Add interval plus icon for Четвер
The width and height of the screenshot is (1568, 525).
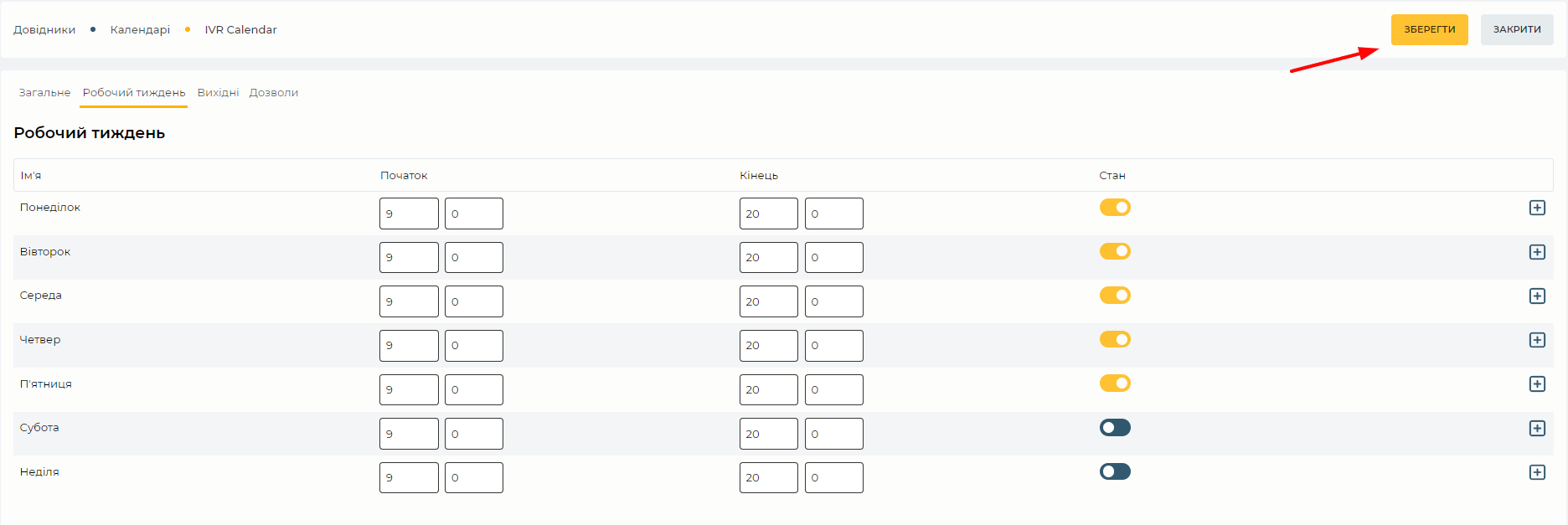click(1537, 340)
